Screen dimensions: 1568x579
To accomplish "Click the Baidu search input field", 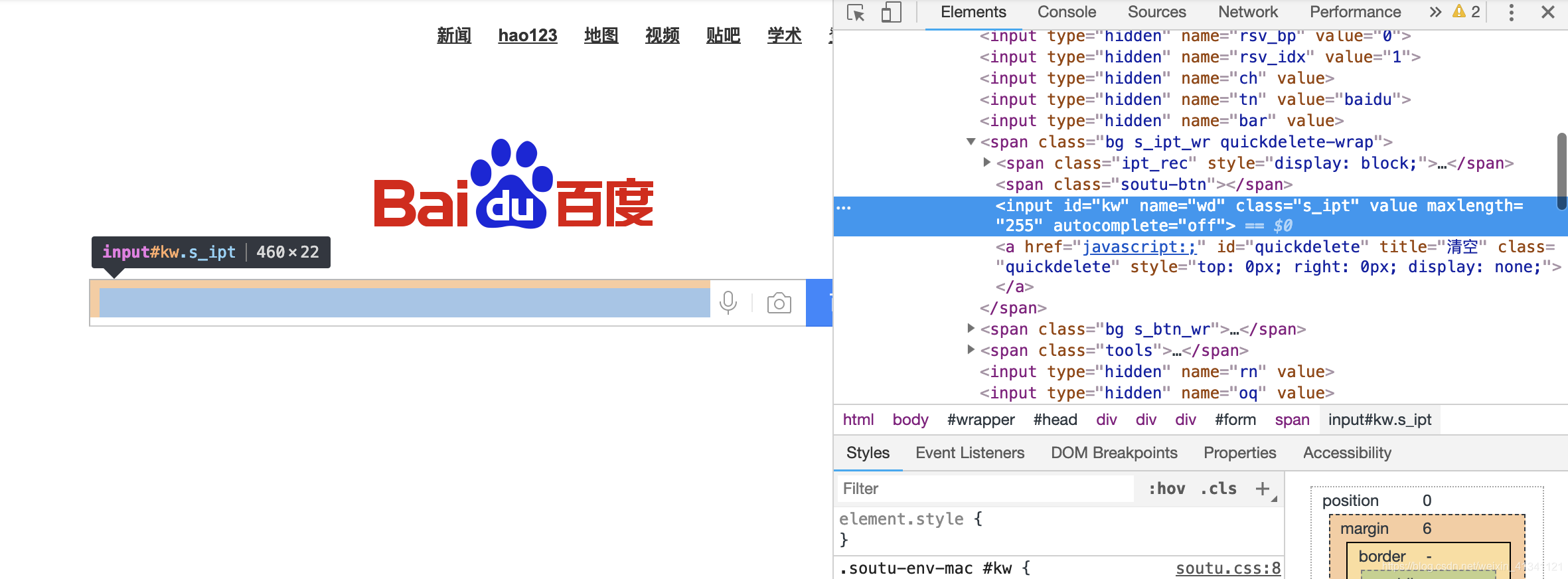I will pyautogui.click(x=404, y=303).
